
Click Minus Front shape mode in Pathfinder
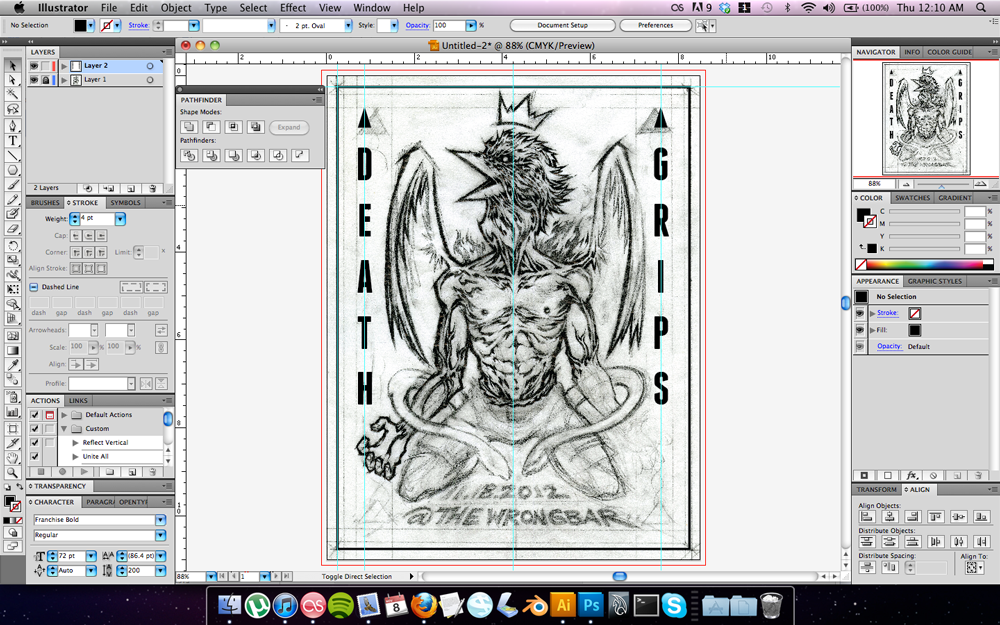[211, 127]
